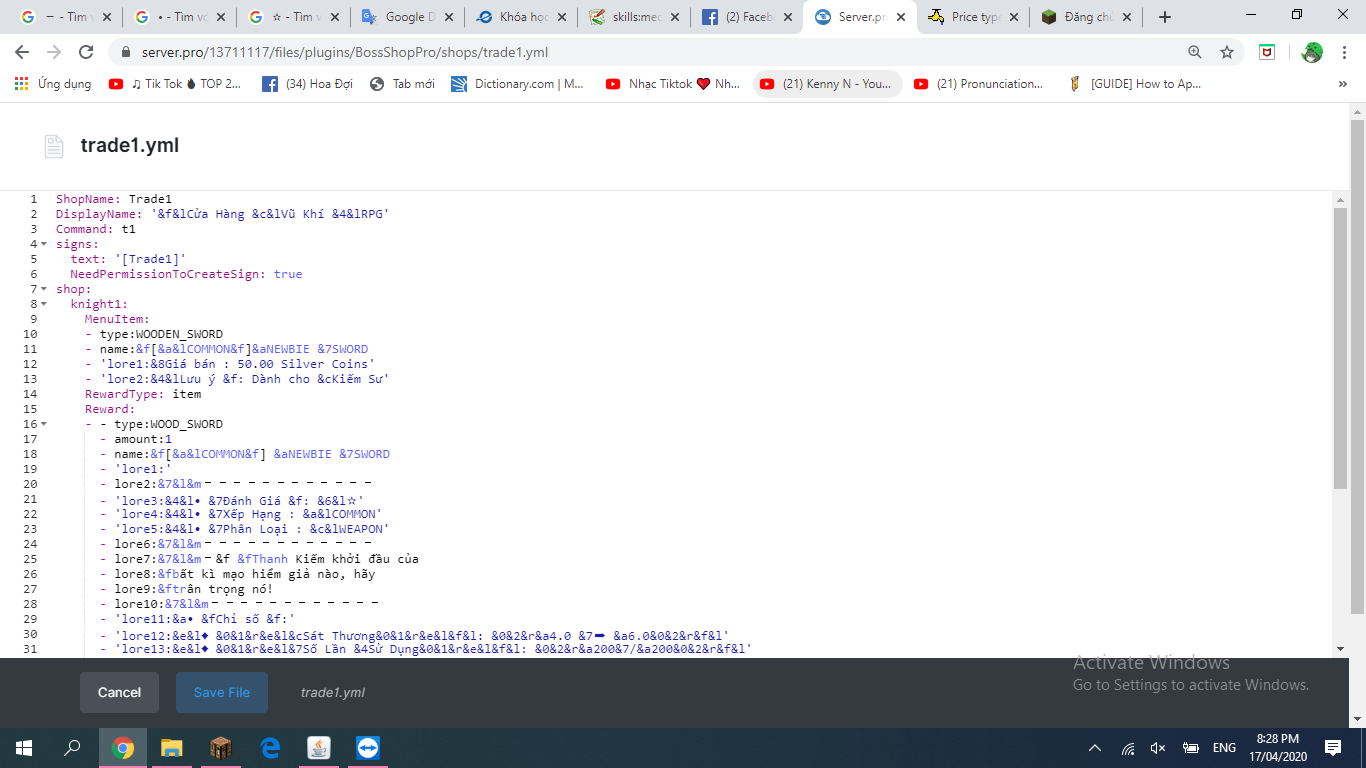Screen dimensions: 1366x768
Task: Click the 'Command: t1' line
Action: tap(96, 229)
